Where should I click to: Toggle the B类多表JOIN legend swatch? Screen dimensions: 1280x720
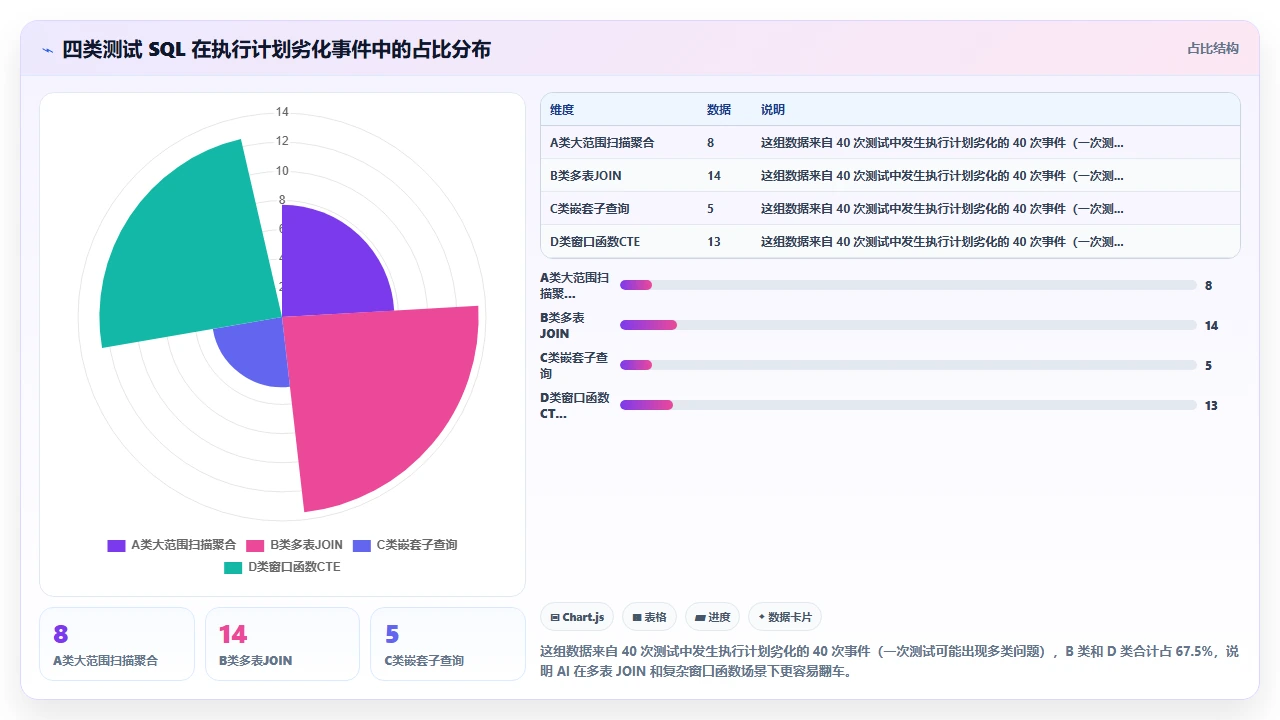tap(255, 545)
